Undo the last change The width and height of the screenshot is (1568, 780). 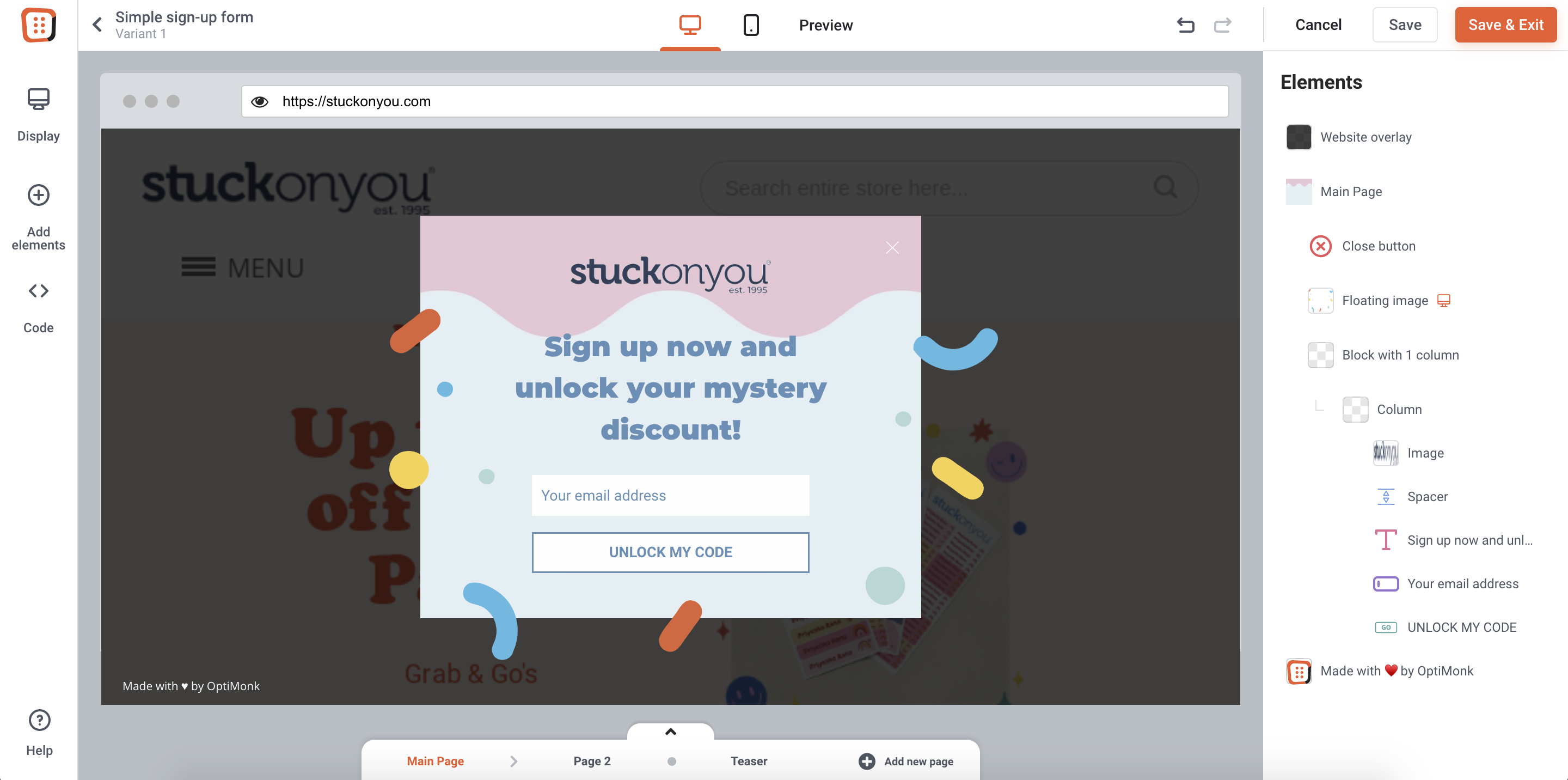tap(1185, 25)
